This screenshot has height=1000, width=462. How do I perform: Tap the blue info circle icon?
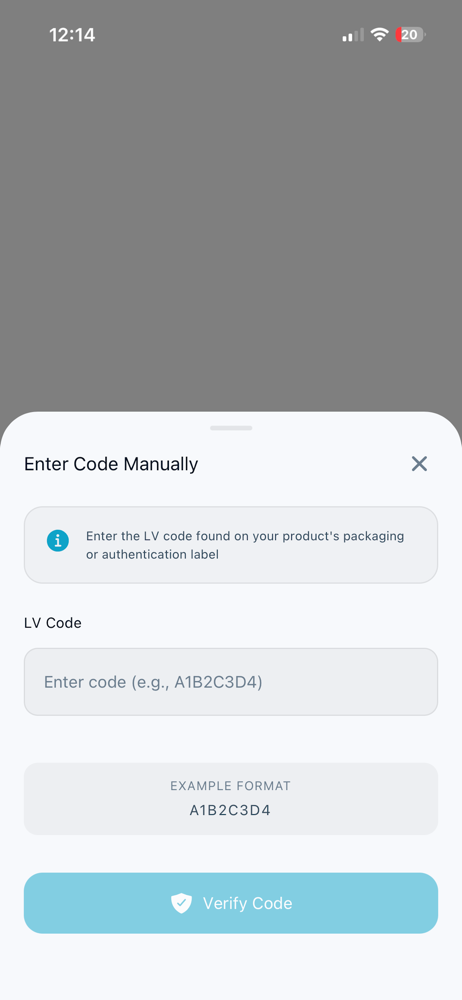pos(57,541)
